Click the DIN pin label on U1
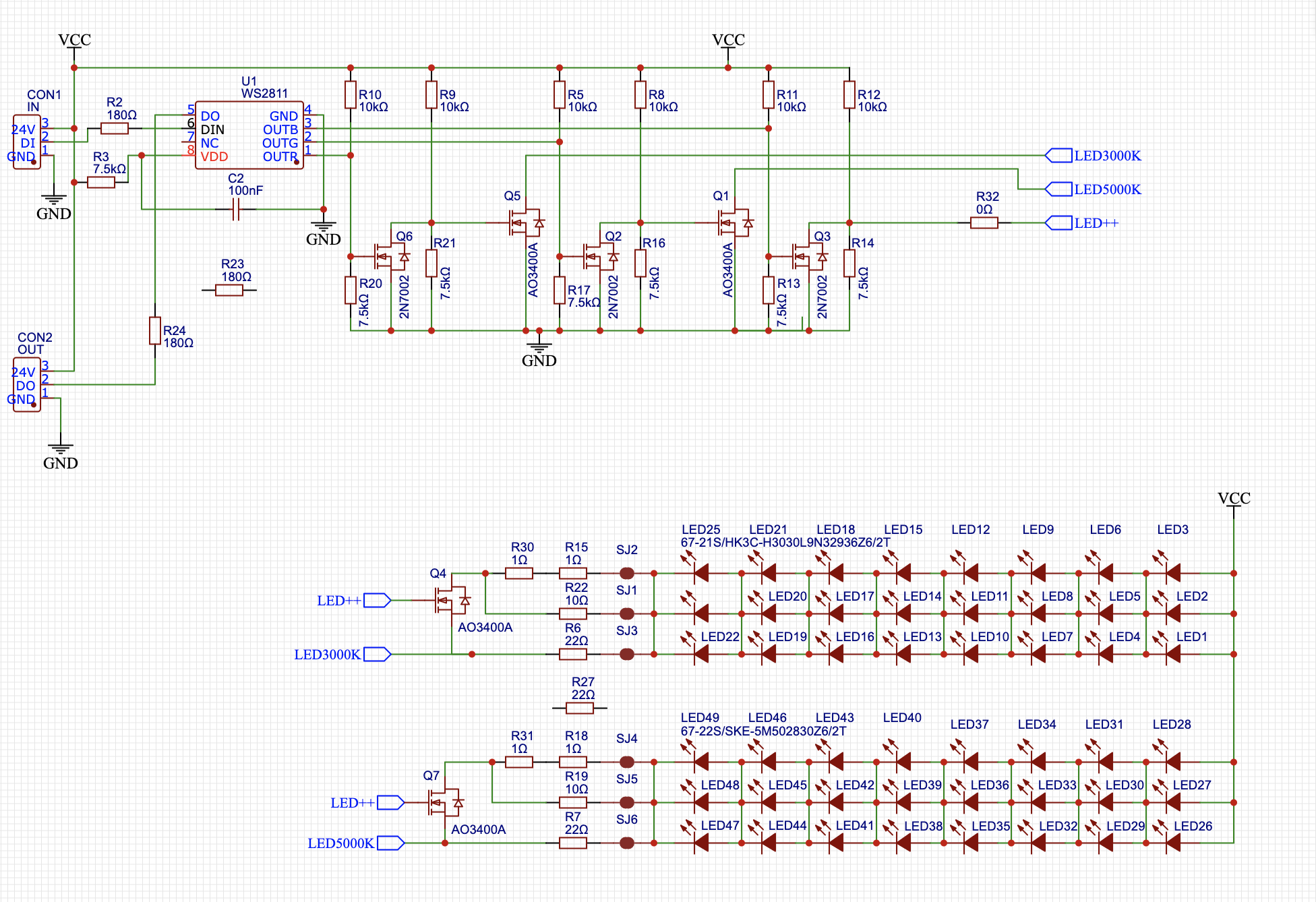1316x902 pixels. (x=212, y=129)
